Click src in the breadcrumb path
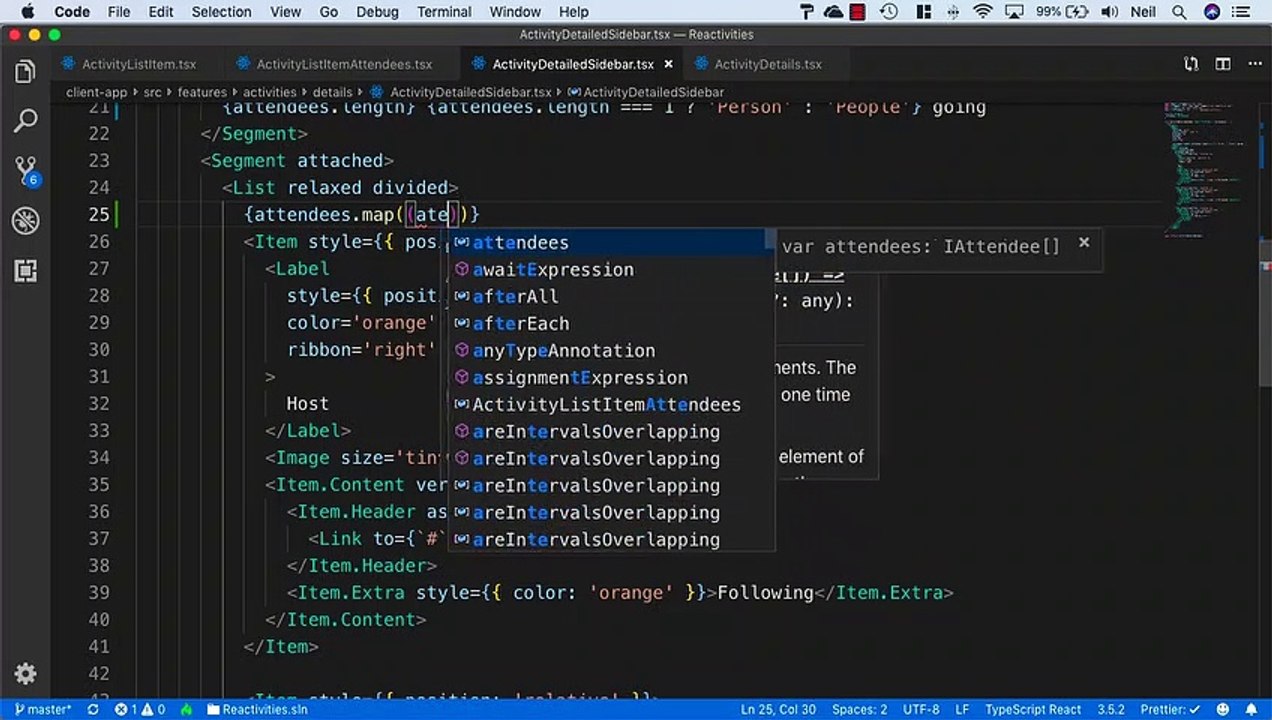1272x720 pixels. pyautogui.click(x=152, y=92)
